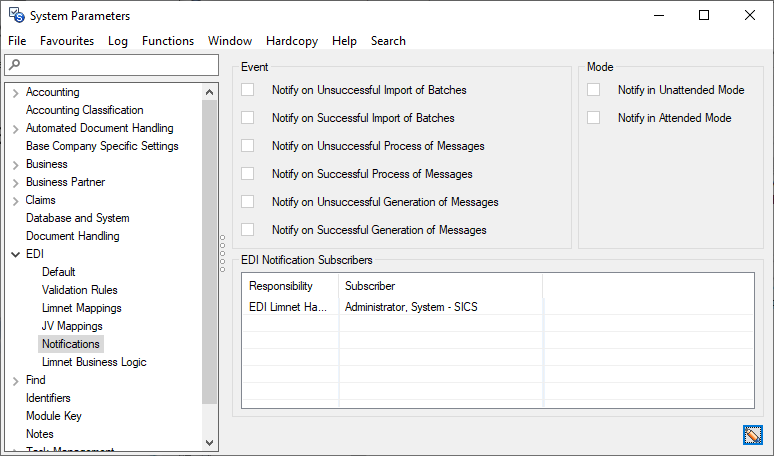The image size is (774, 456).
Task: Open the Functions menu
Action: click(167, 41)
